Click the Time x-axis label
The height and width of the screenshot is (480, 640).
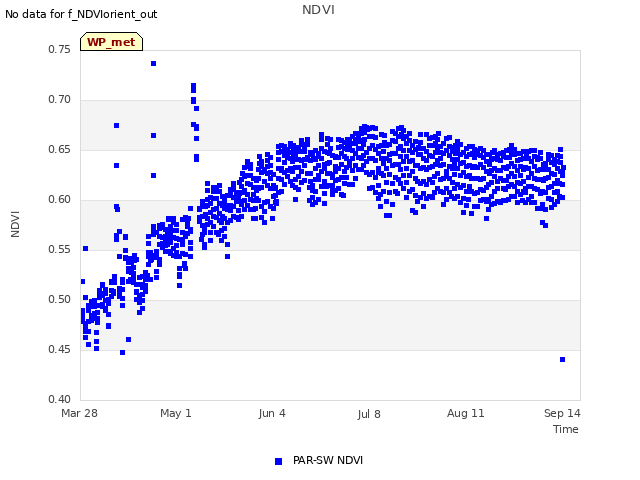point(566,429)
